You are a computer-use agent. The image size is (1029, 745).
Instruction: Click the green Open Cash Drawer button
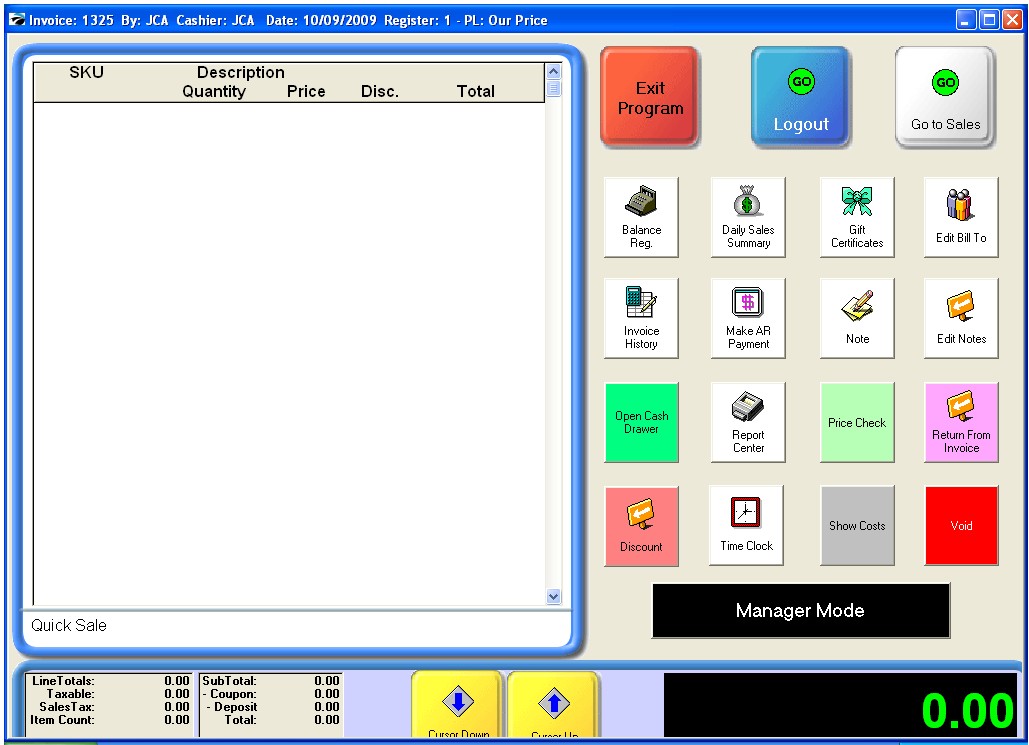coord(641,421)
